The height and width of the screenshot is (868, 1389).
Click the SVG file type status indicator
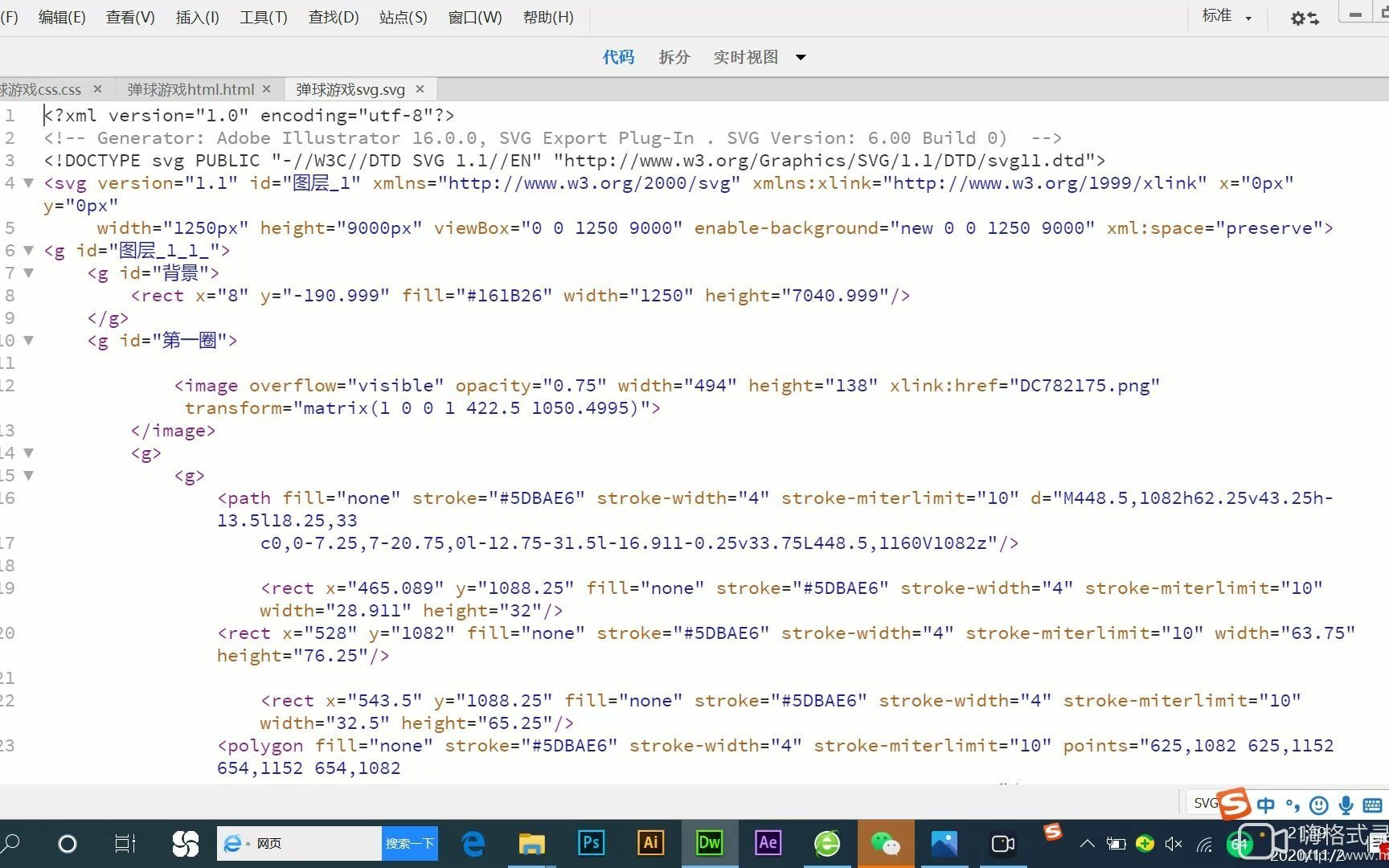click(1204, 803)
